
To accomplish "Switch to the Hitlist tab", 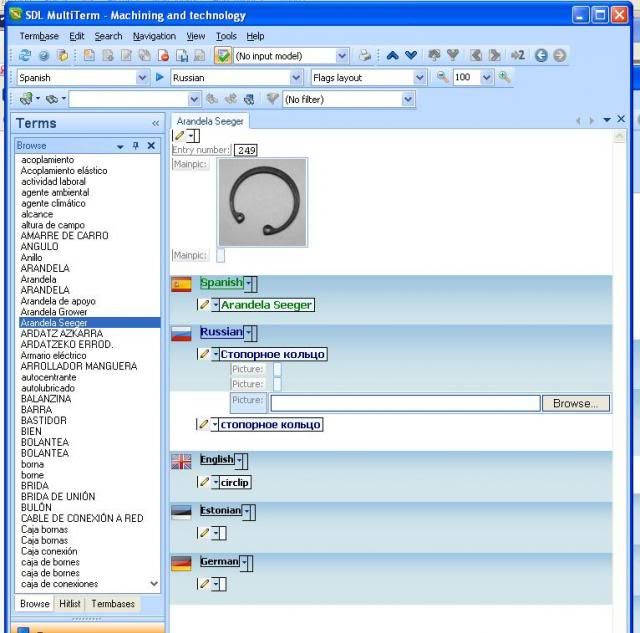I will click(x=69, y=603).
